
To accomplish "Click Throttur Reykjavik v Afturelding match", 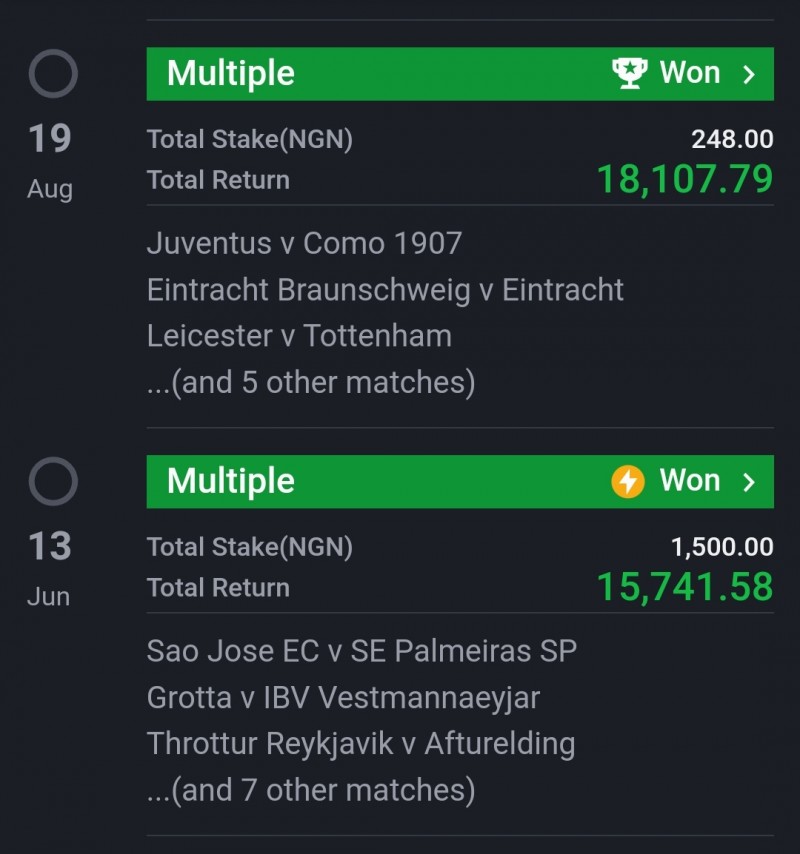I will coord(361,744).
